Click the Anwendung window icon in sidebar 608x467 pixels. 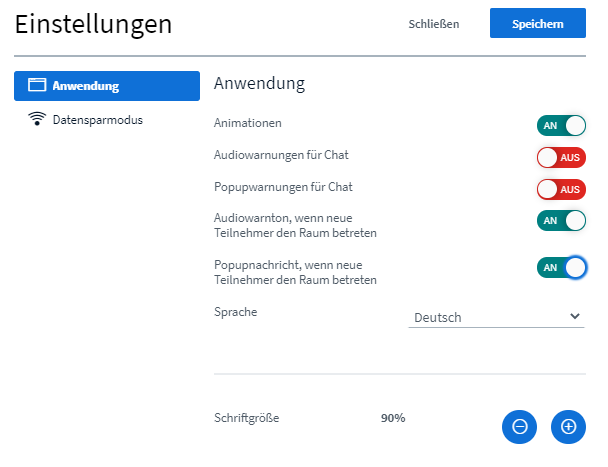(37, 85)
